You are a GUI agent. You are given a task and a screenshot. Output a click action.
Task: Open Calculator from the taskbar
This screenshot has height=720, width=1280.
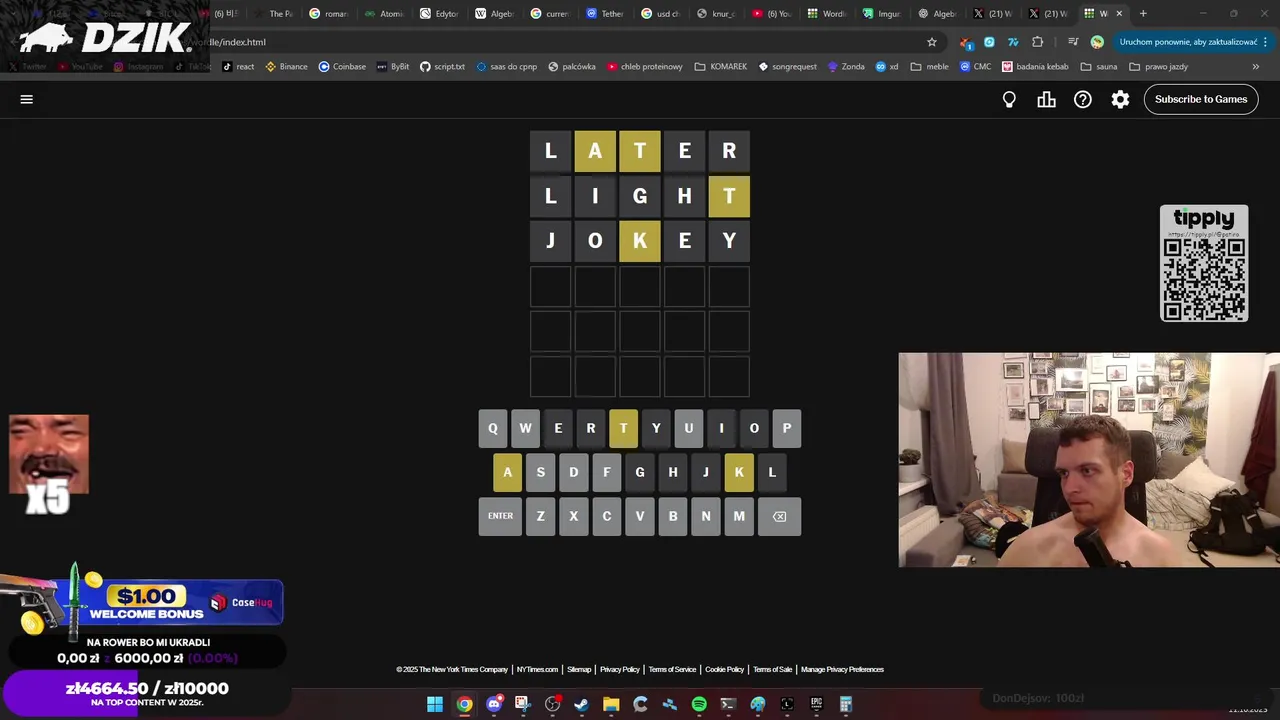coord(846,704)
